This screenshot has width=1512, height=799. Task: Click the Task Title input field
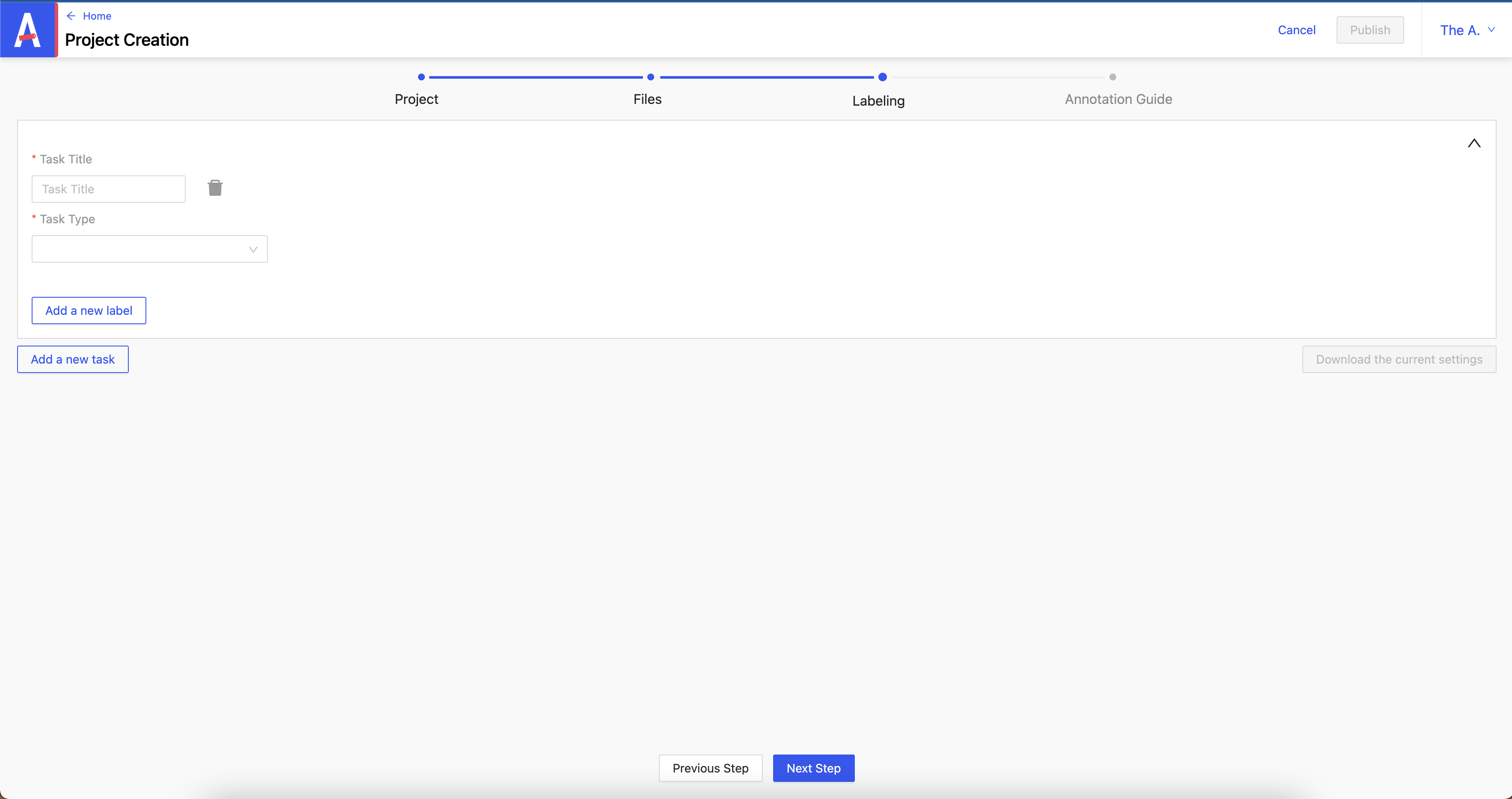tap(108, 188)
